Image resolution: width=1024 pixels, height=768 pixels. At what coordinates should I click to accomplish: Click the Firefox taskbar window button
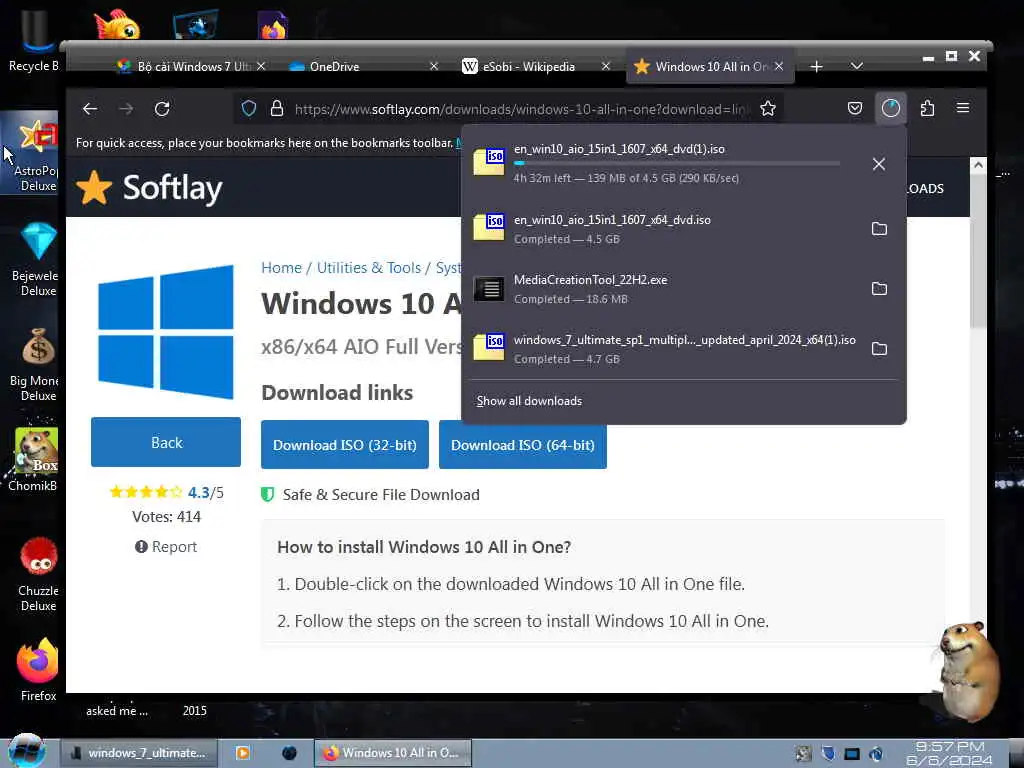pyautogui.click(x=392, y=753)
